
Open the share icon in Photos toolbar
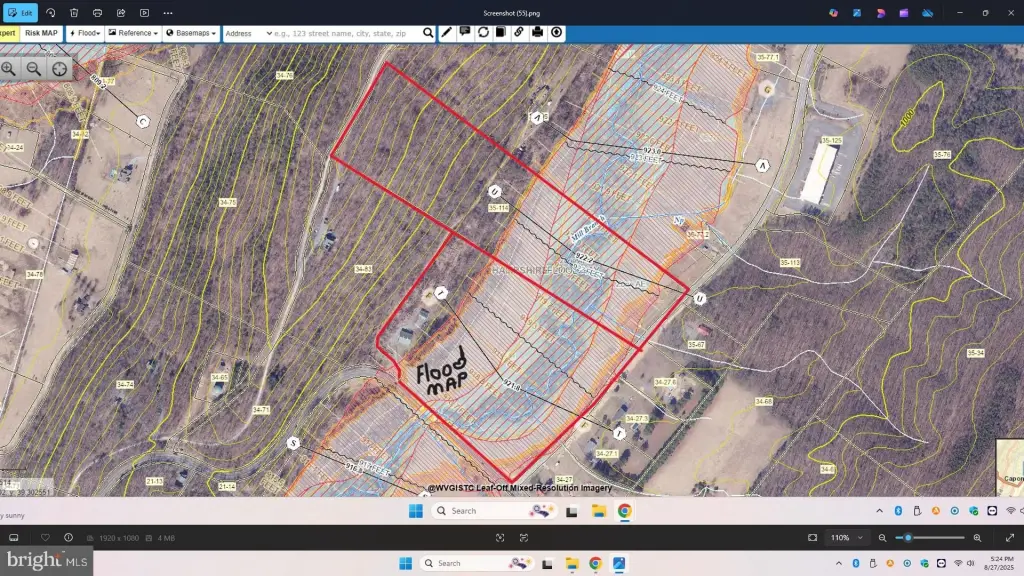pyautogui.click(x=121, y=13)
